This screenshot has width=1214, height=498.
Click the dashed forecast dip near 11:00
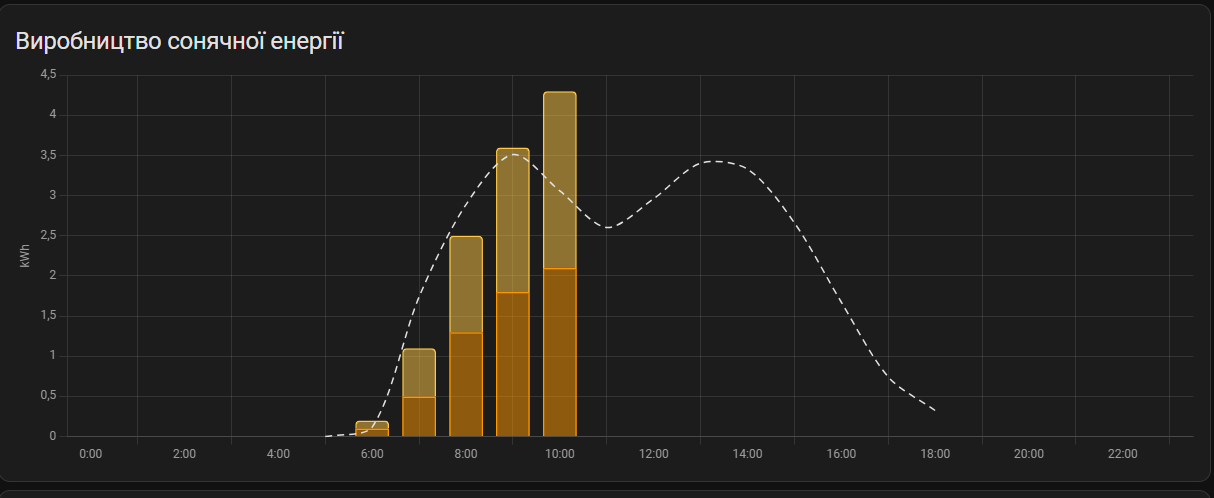point(607,227)
